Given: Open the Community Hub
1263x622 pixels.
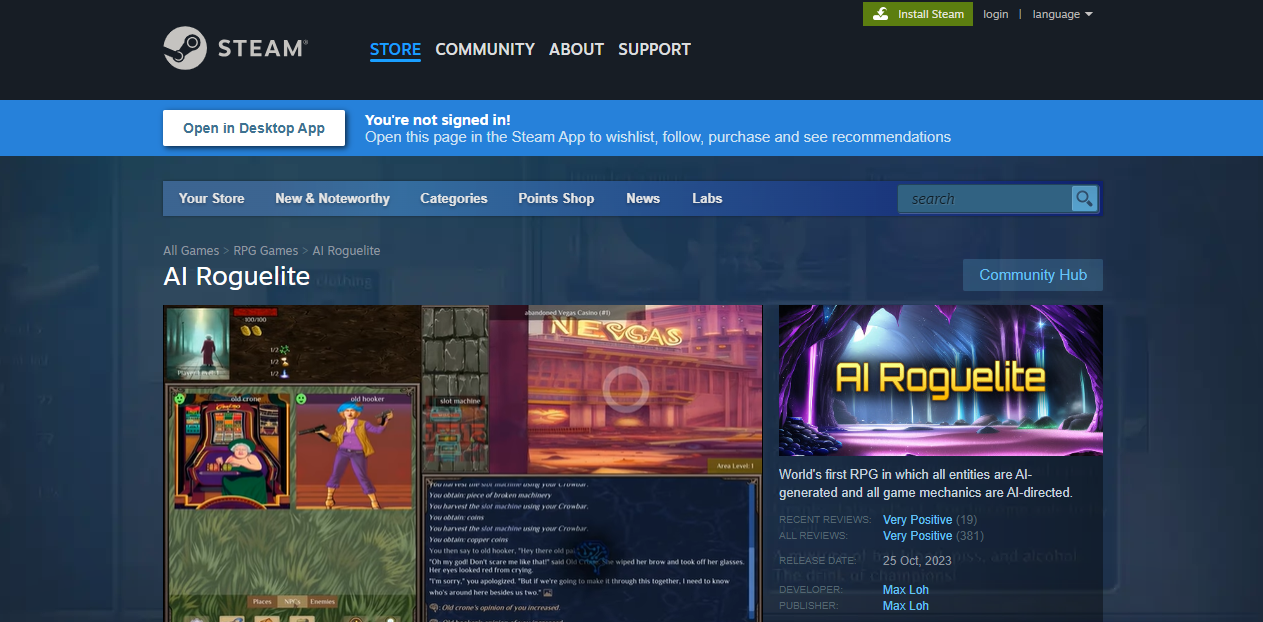Looking at the screenshot, I should coord(1033,275).
